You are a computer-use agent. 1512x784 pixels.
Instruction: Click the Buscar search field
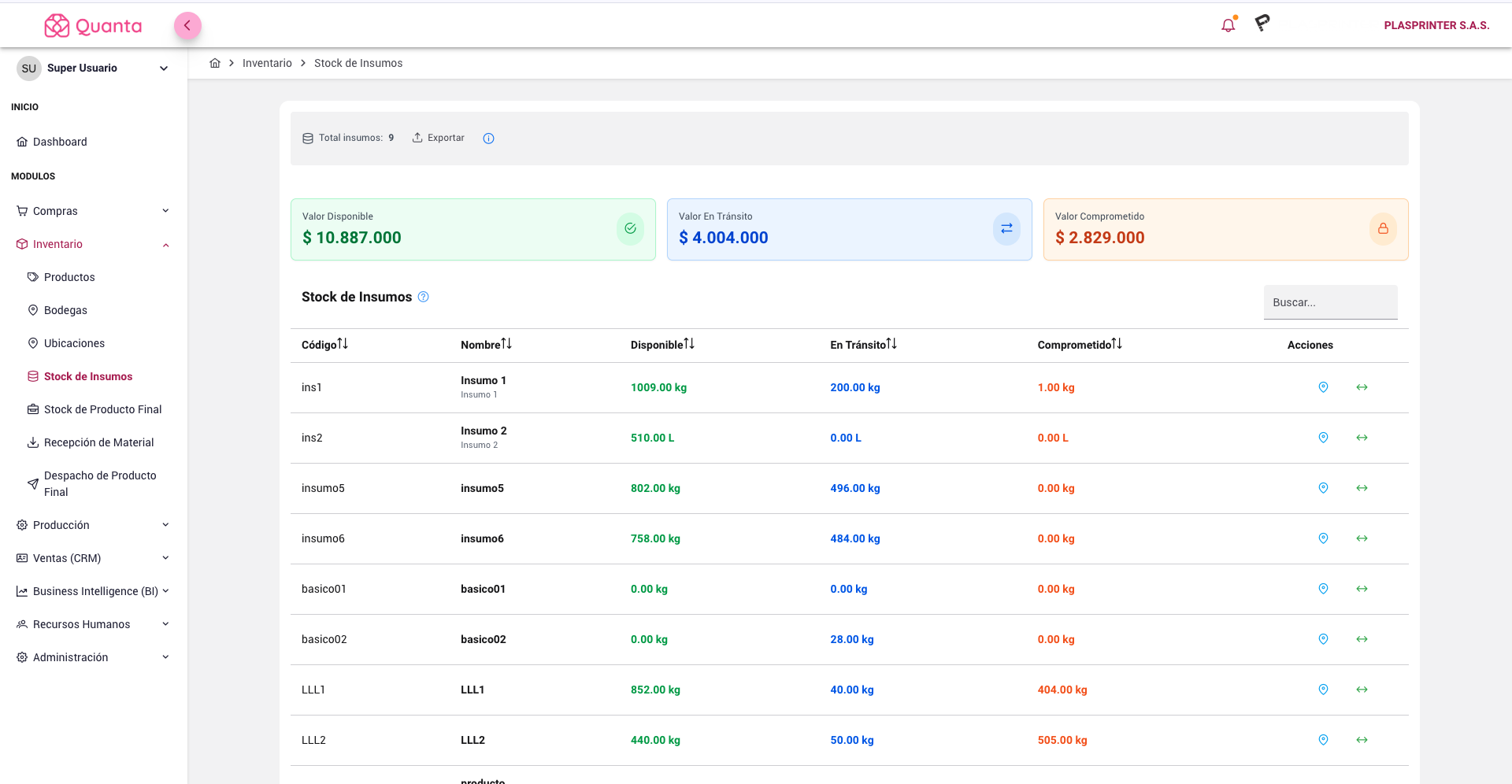1330,302
